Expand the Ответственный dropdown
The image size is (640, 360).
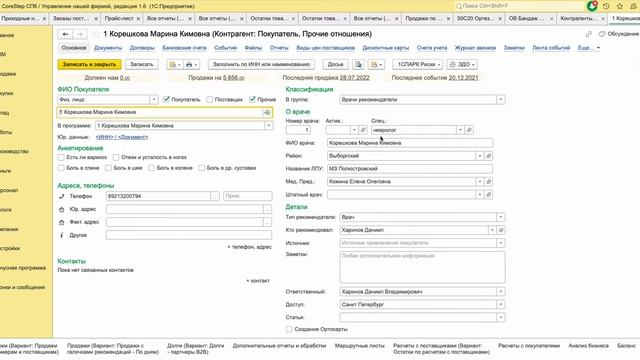[x=501, y=292]
